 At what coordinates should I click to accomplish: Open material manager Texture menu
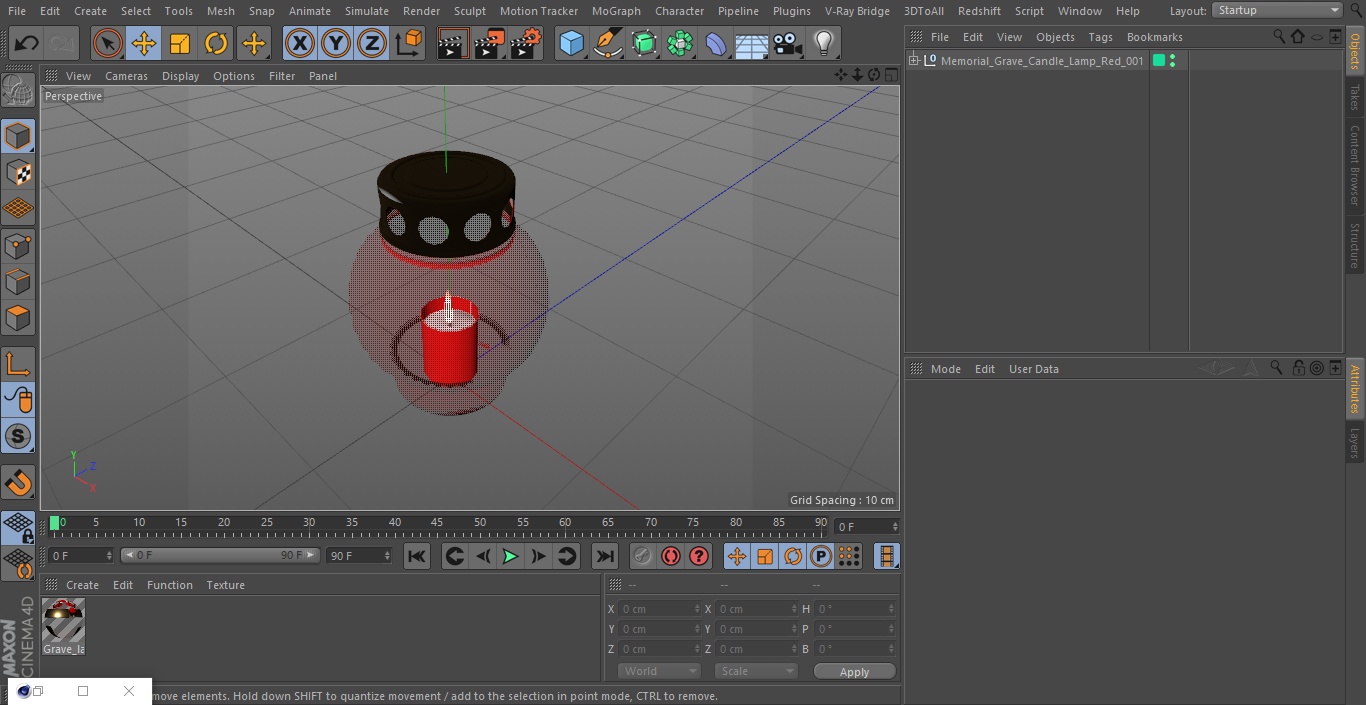[x=225, y=585]
